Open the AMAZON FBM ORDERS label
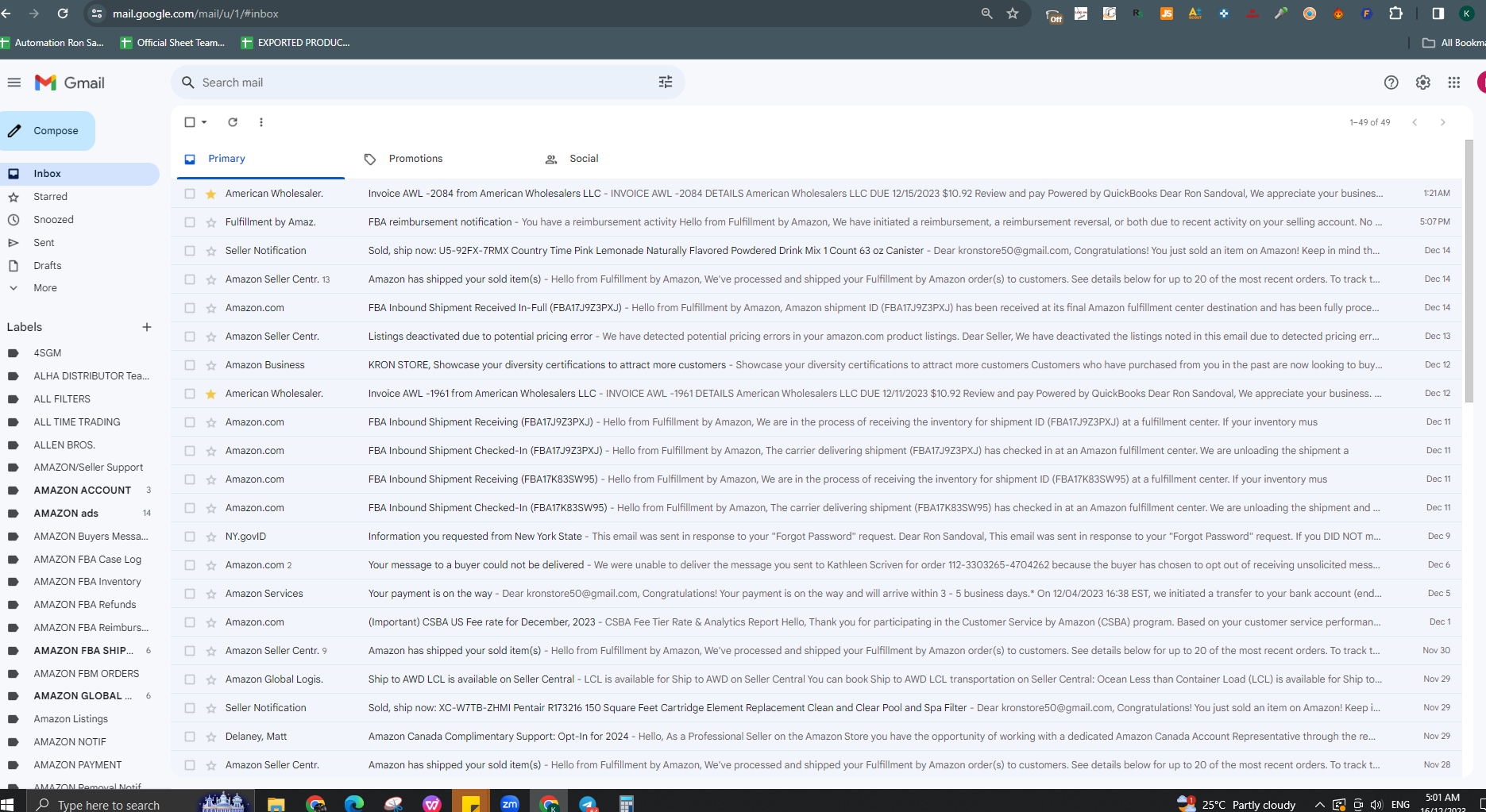 (x=86, y=674)
